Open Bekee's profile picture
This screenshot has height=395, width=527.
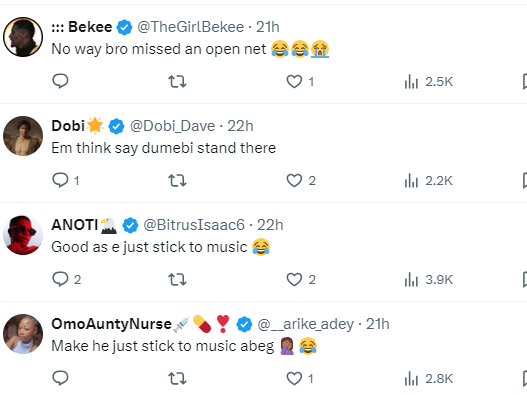tap(23, 37)
